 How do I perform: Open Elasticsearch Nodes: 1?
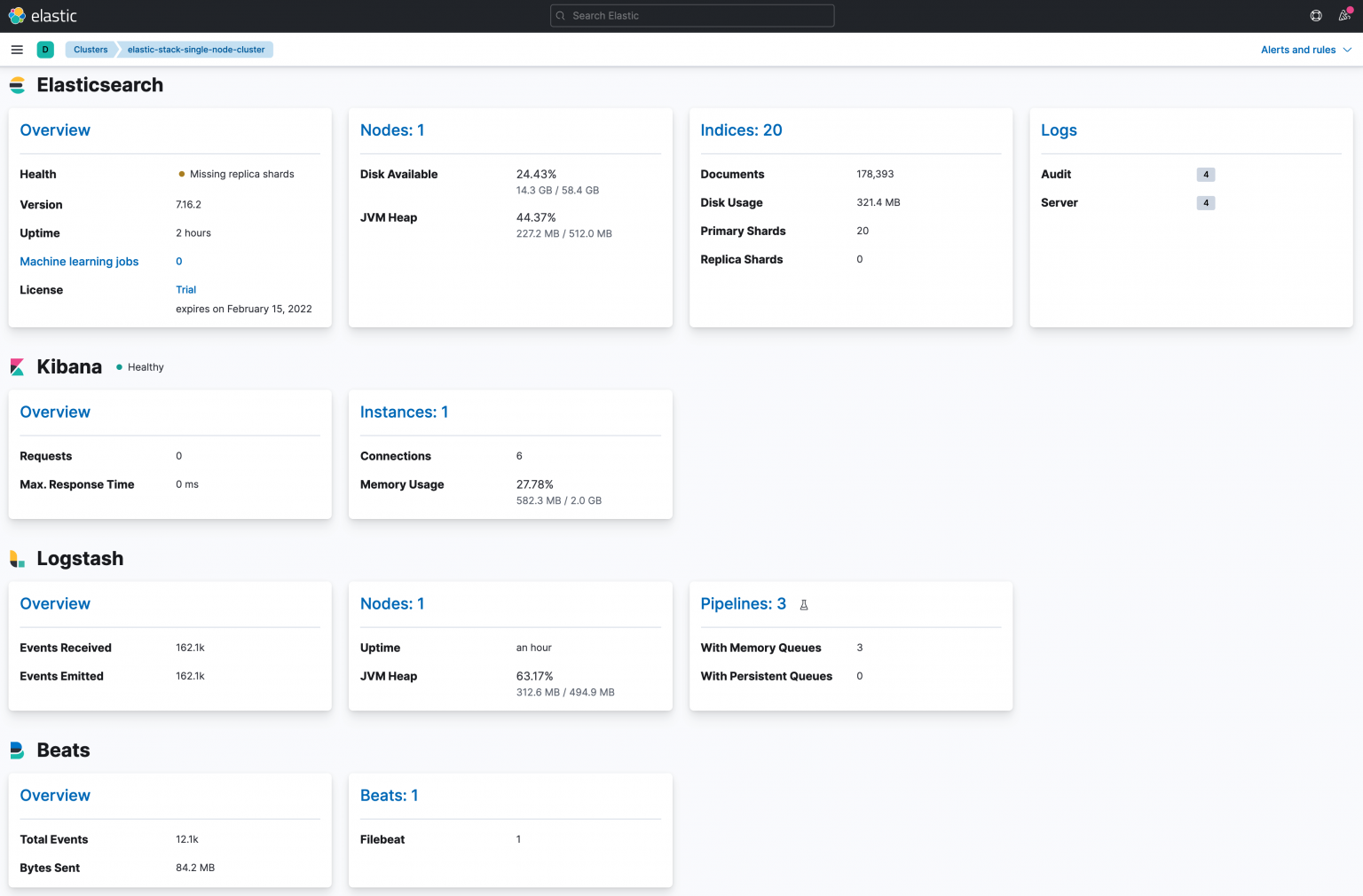[x=392, y=130]
